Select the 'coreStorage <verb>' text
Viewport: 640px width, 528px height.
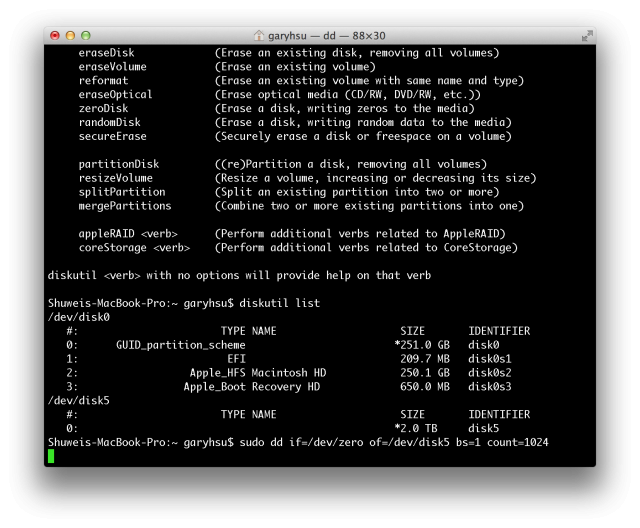point(134,247)
